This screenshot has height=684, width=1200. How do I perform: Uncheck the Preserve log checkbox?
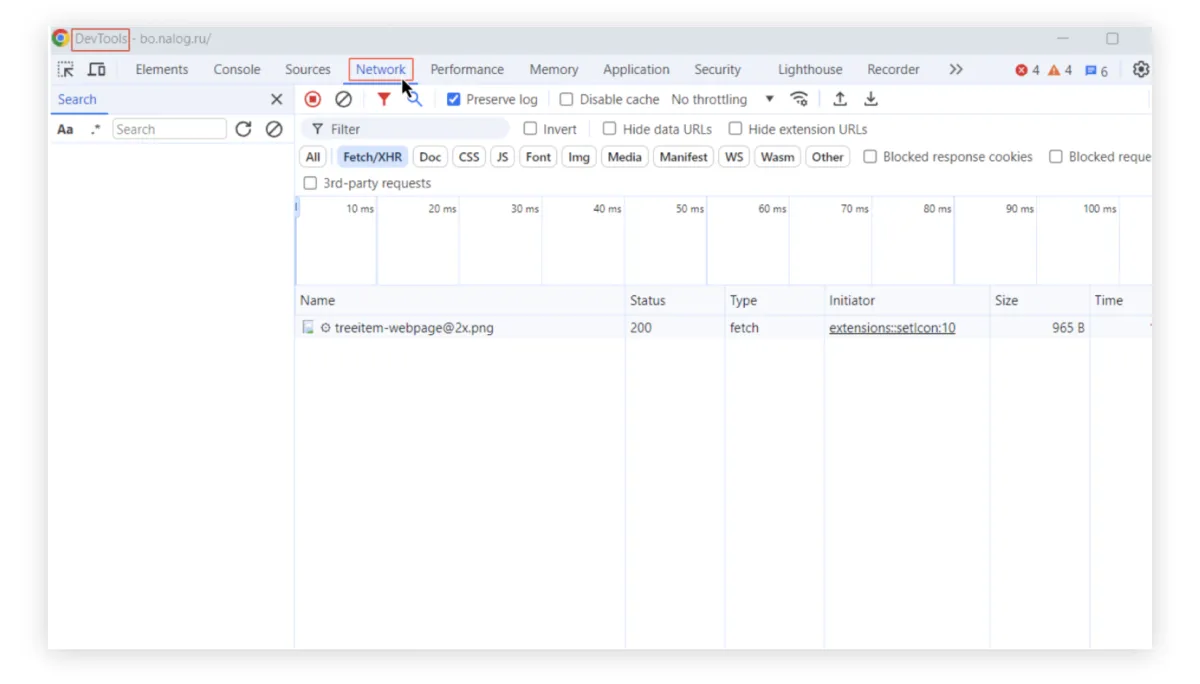(454, 100)
